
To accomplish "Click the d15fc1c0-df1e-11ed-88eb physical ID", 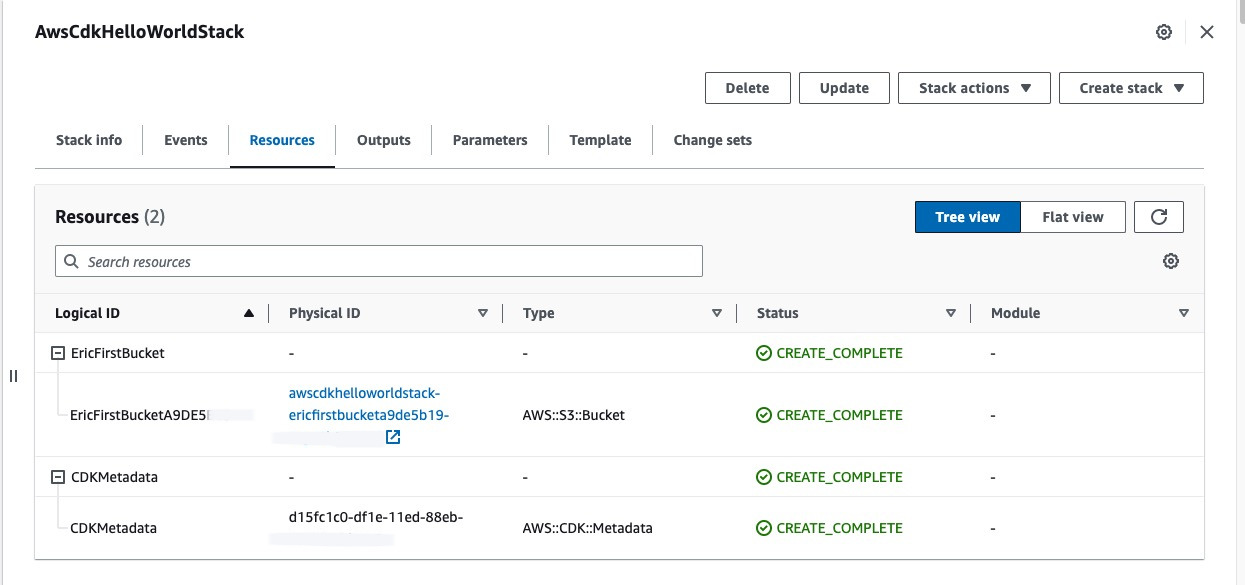I will coord(376,517).
